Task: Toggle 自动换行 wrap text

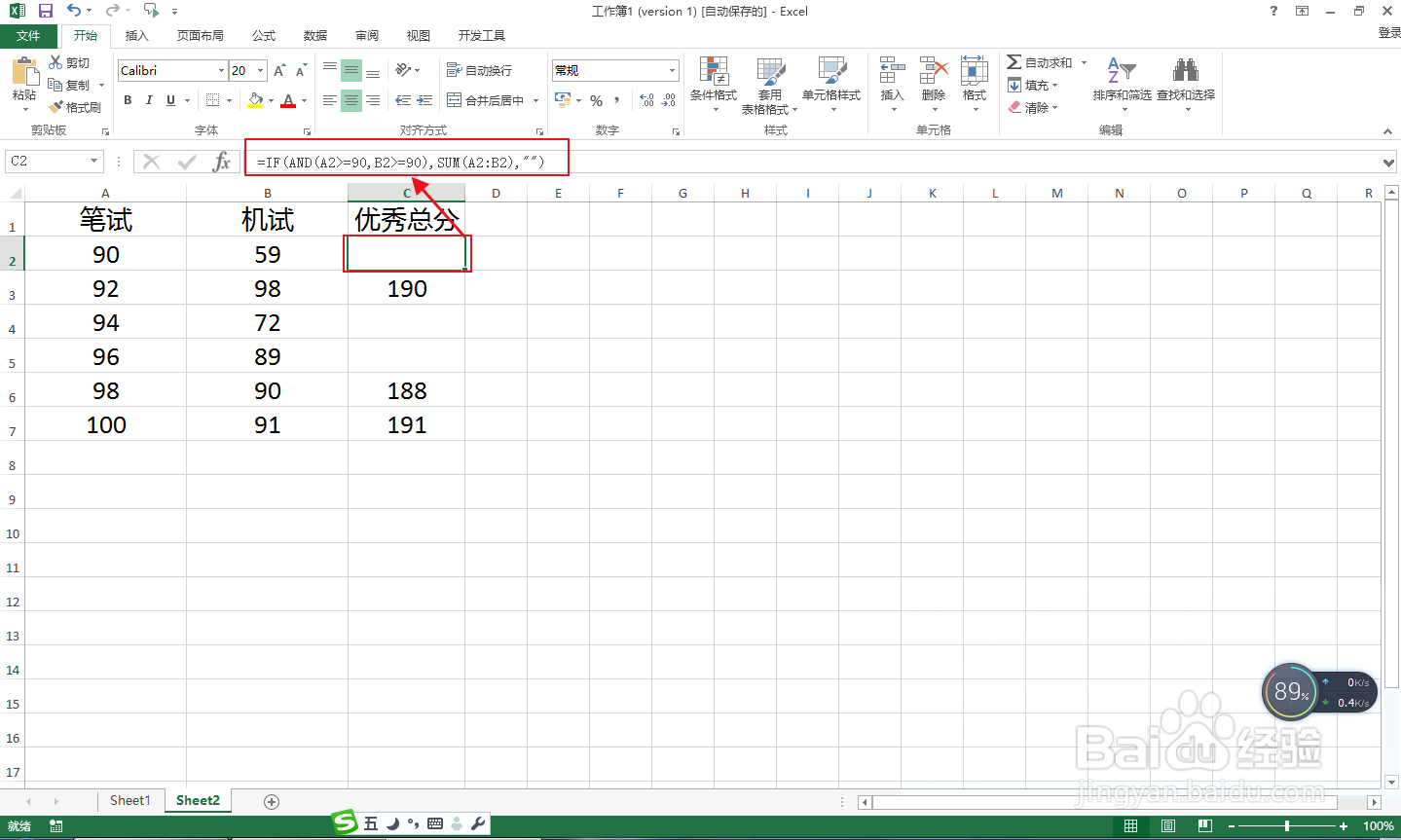Action: tap(479, 70)
